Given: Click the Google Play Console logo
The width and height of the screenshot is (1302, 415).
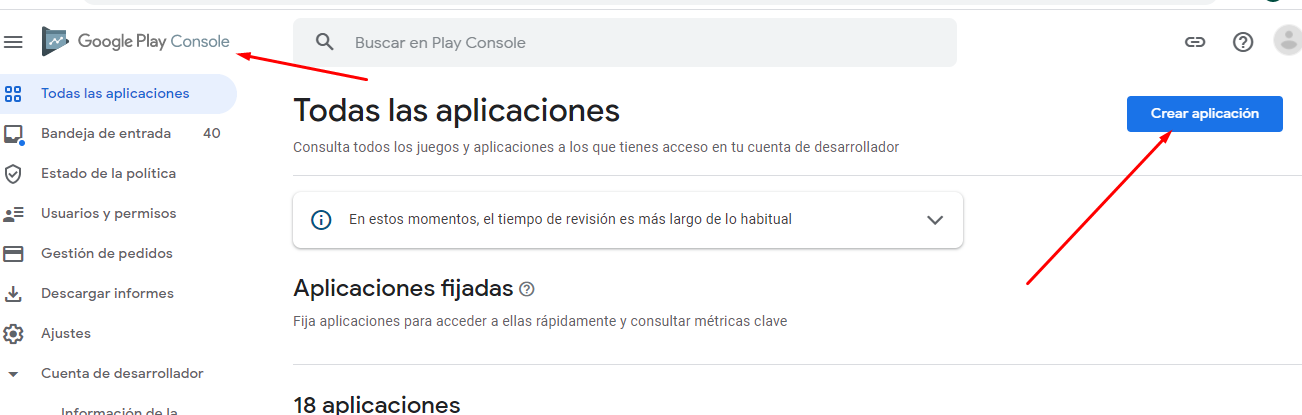Looking at the screenshot, I should pos(136,42).
